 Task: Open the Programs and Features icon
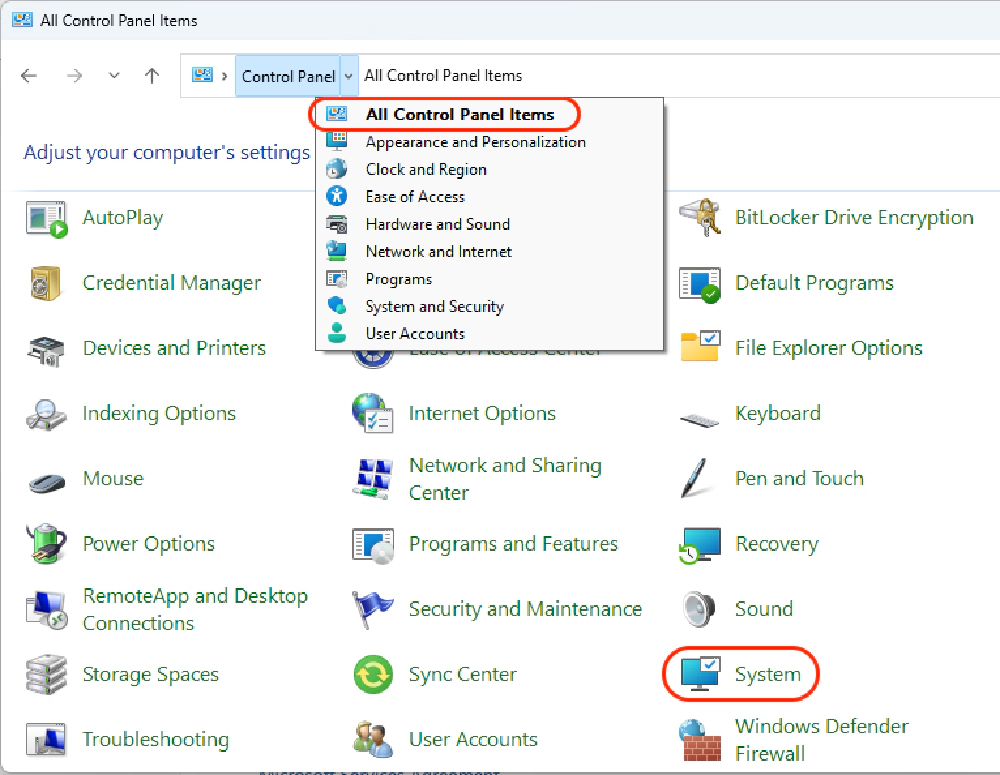coord(372,545)
